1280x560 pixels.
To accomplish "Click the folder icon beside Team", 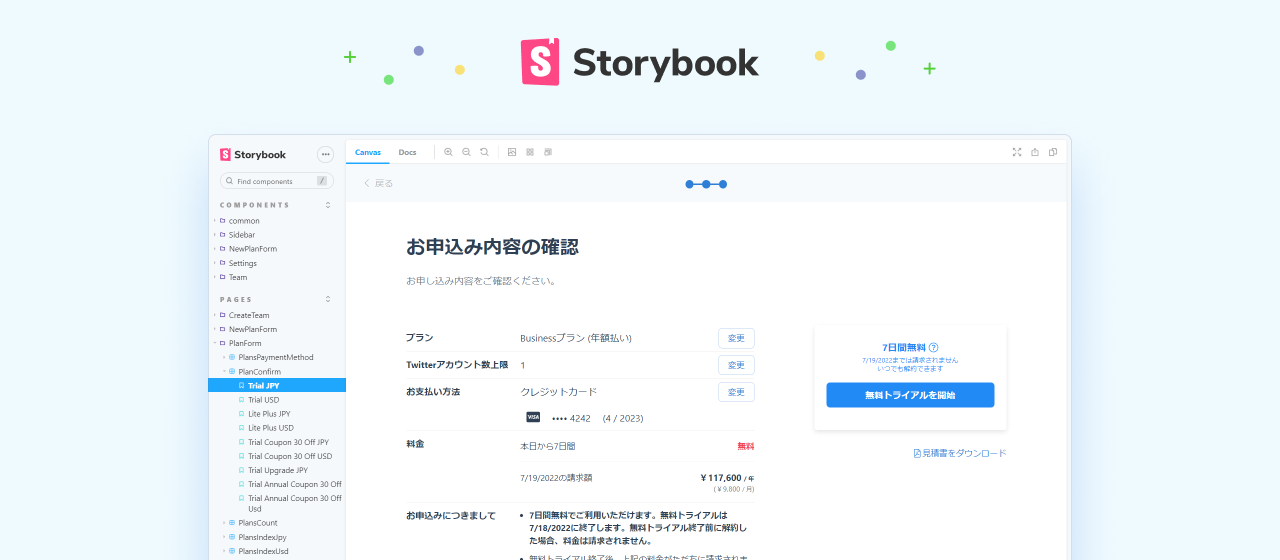I will [x=222, y=277].
